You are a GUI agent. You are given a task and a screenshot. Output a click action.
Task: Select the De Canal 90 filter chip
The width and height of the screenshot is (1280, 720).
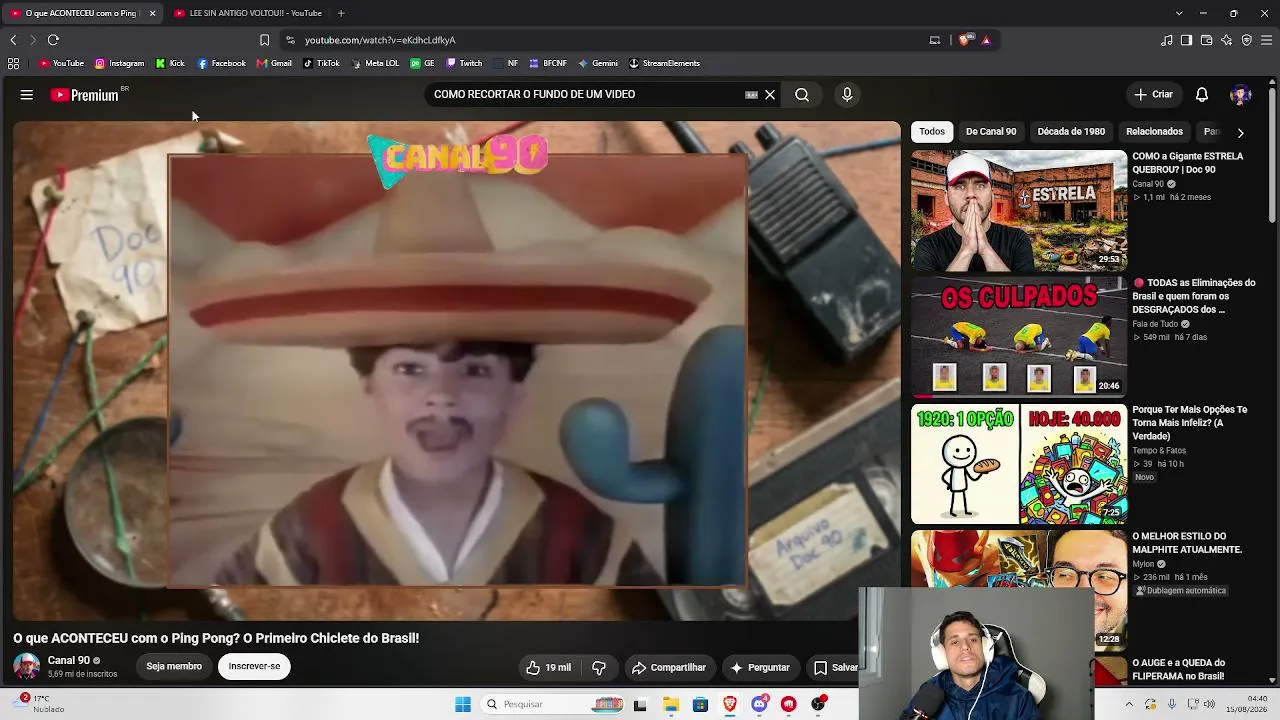click(991, 132)
